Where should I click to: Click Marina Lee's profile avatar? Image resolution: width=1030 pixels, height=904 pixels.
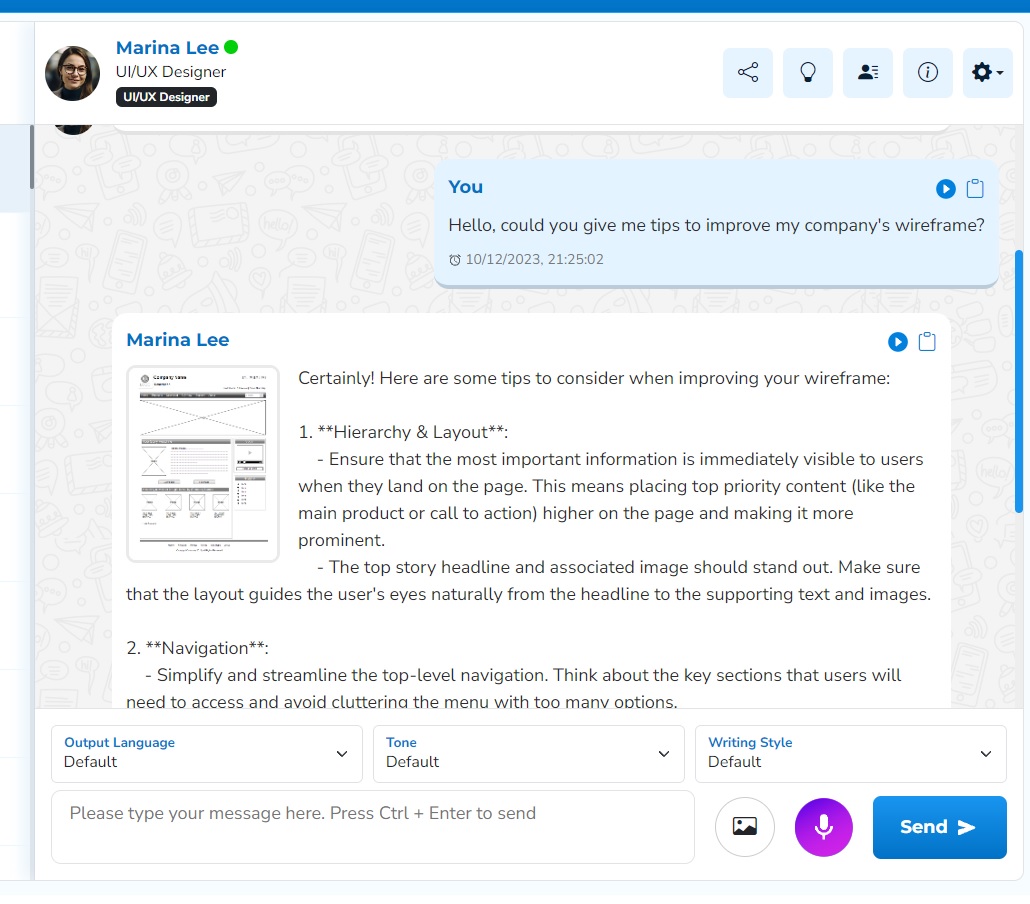pos(73,73)
